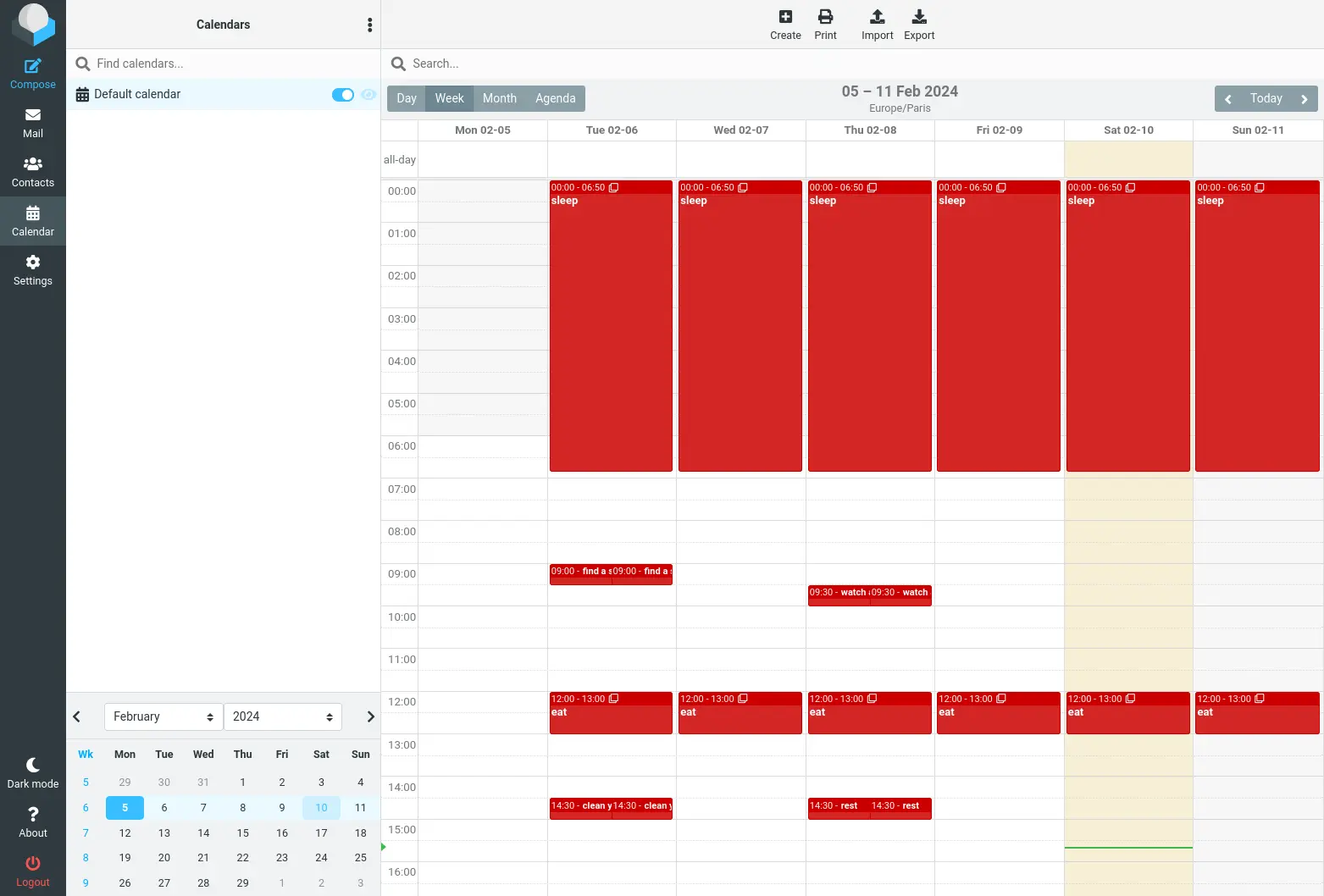Viewport: 1324px width, 896px height.
Task: Select the sleep event on Tuesday
Action: [x=611, y=326]
